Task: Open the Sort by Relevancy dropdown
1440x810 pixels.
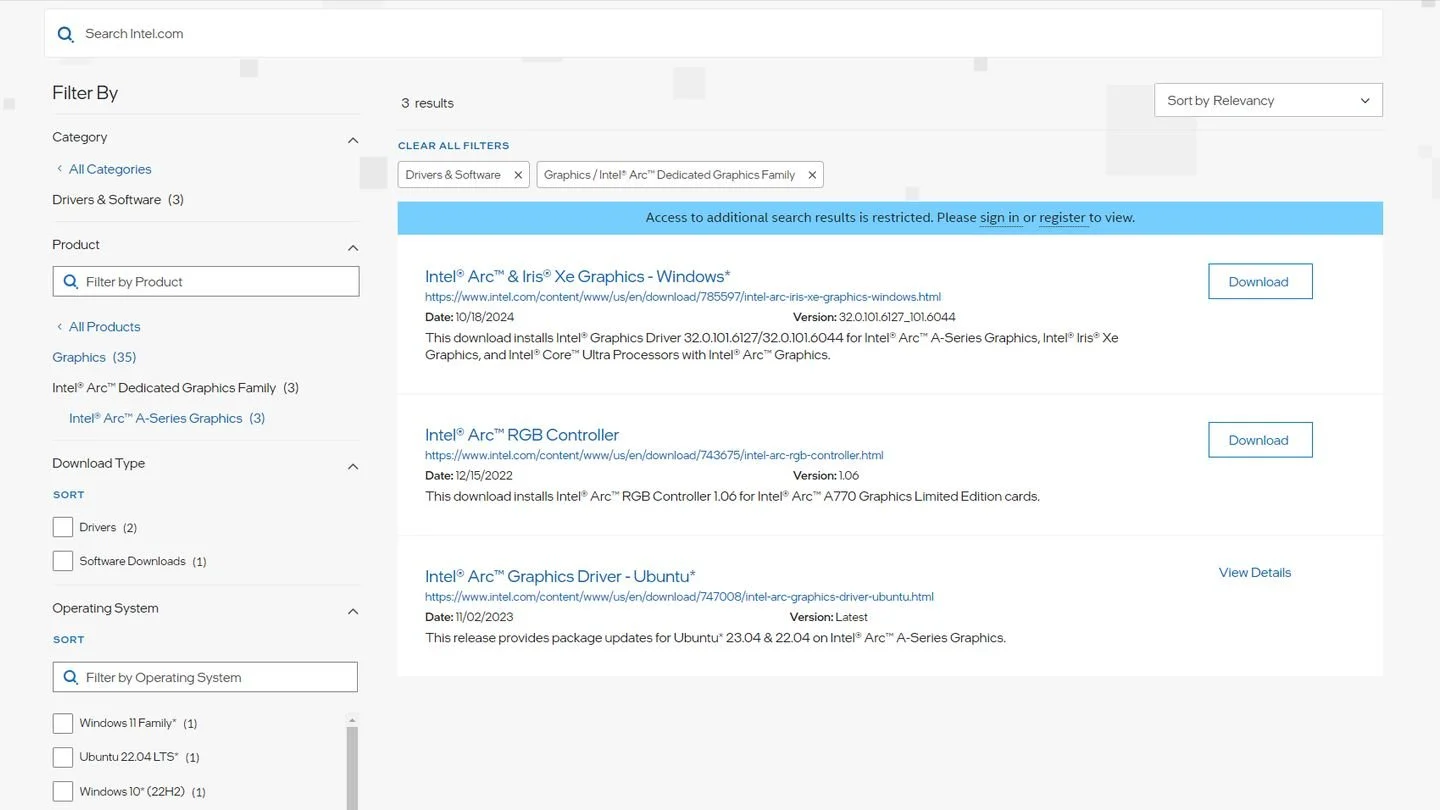Action: 1268,100
